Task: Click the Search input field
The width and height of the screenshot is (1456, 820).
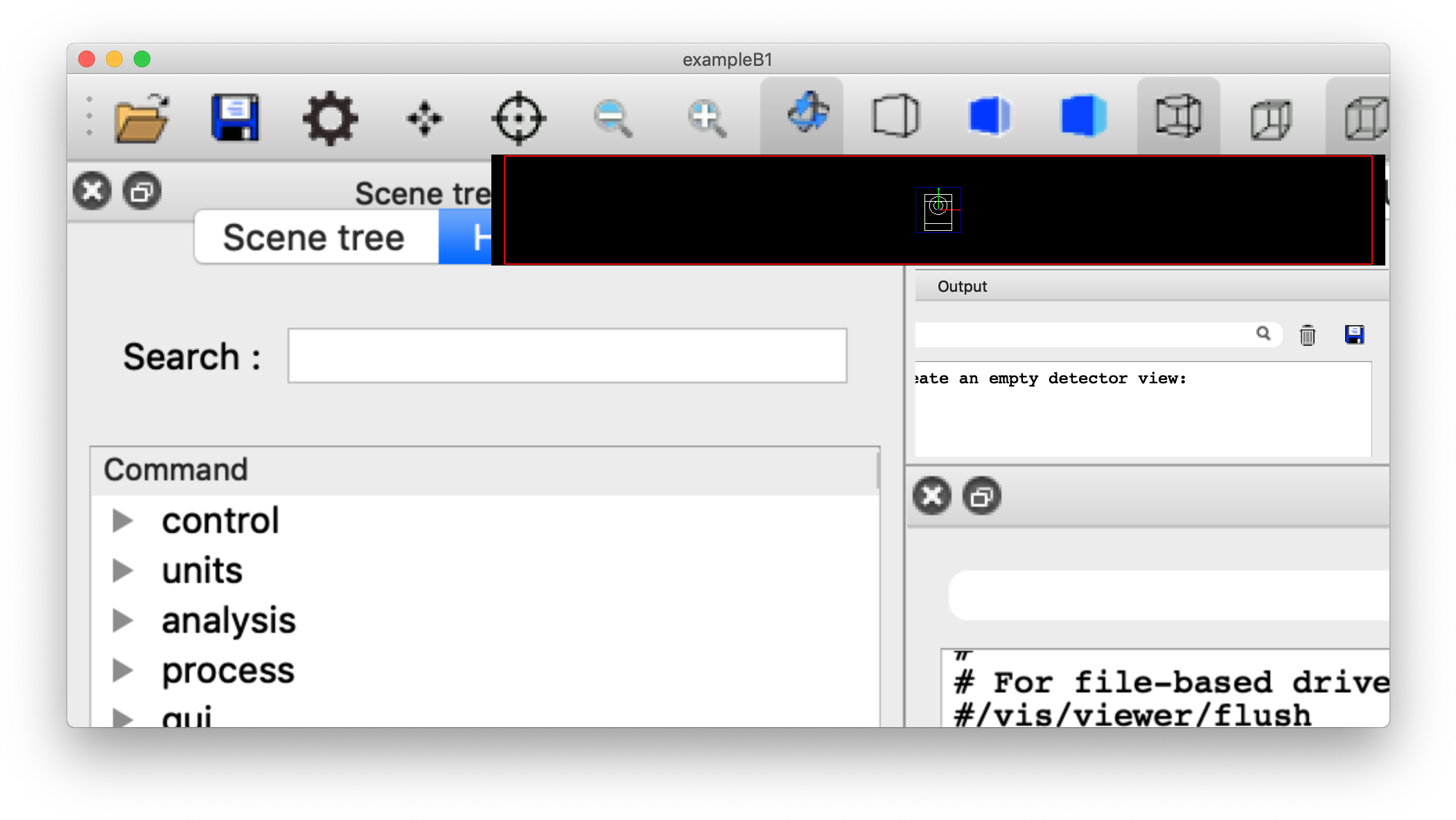Action: pyautogui.click(x=567, y=356)
